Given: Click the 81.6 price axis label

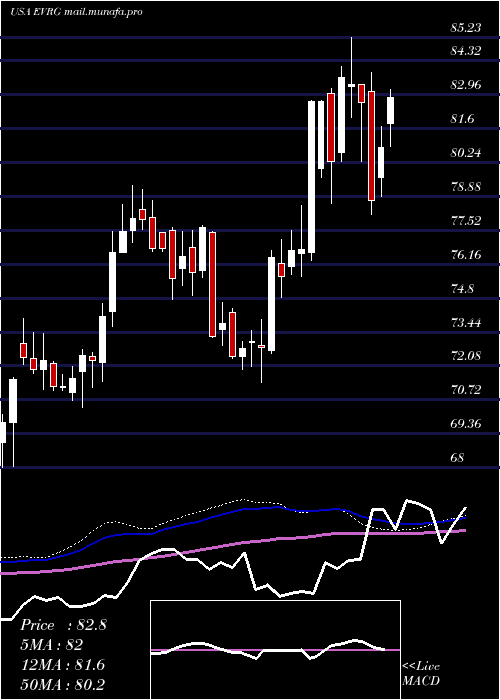Looking at the screenshot, I should click(x=463, y=119).
